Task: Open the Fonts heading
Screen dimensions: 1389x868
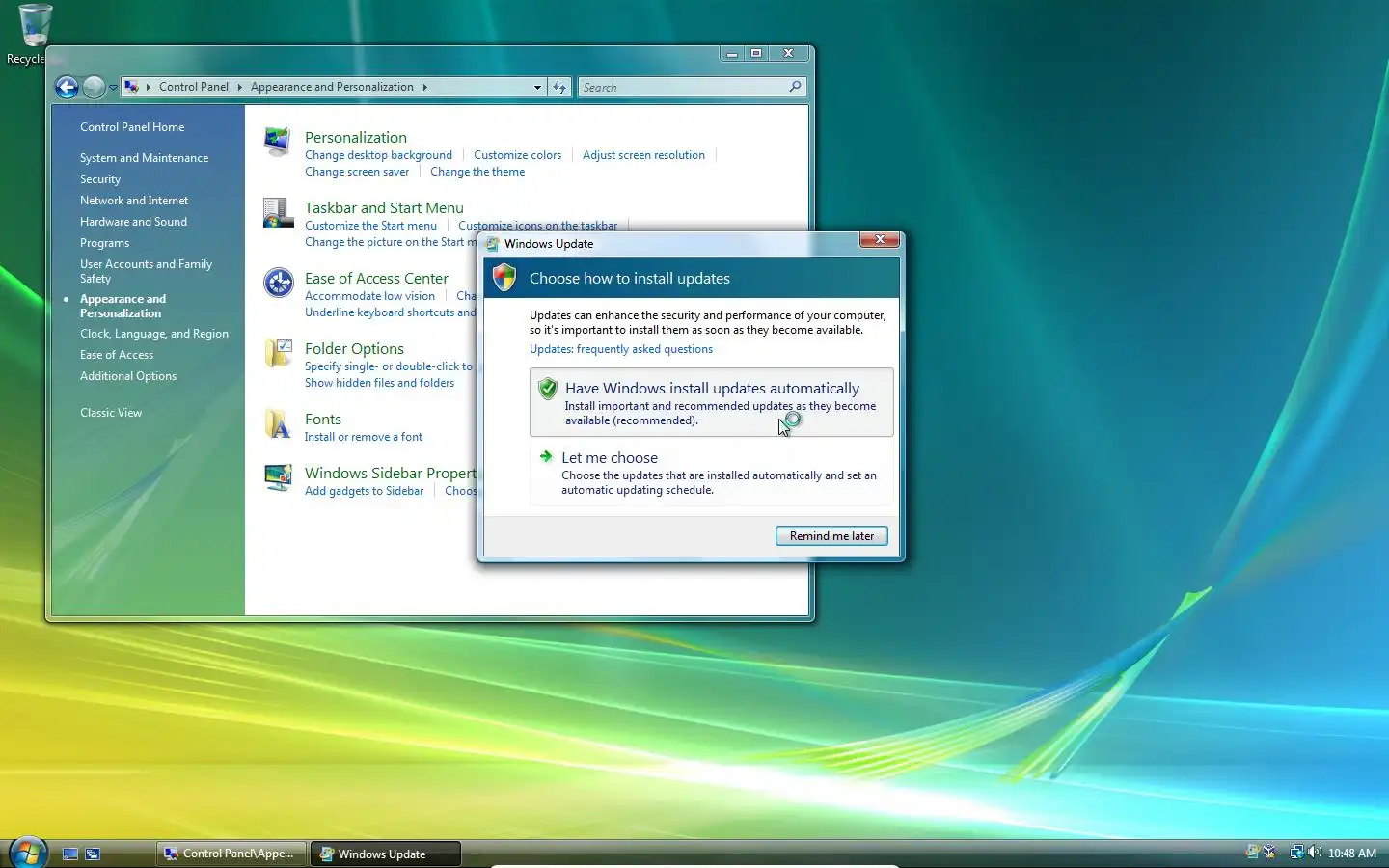Action: 323,419
